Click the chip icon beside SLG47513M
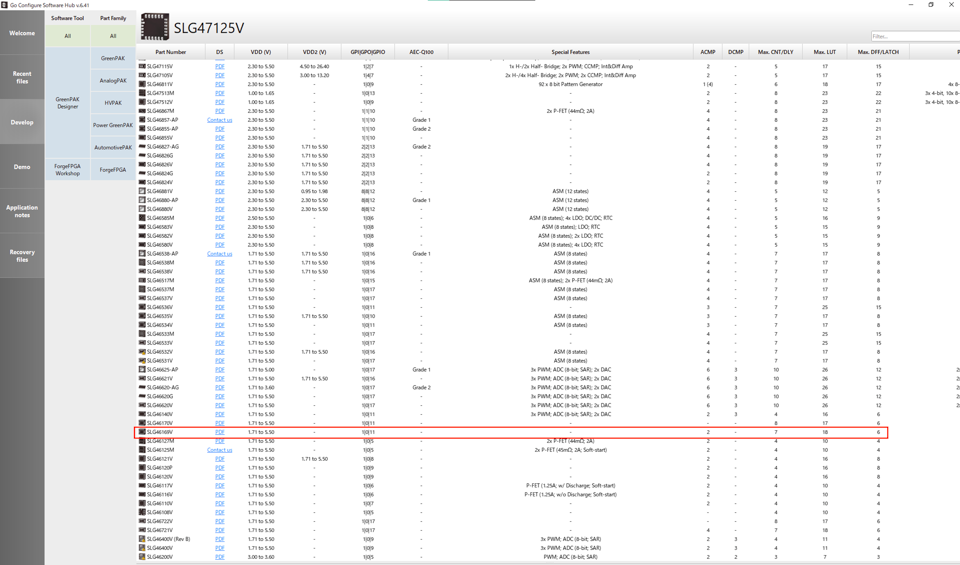Viewport: 960px width, 565px height. click(142, 93)
